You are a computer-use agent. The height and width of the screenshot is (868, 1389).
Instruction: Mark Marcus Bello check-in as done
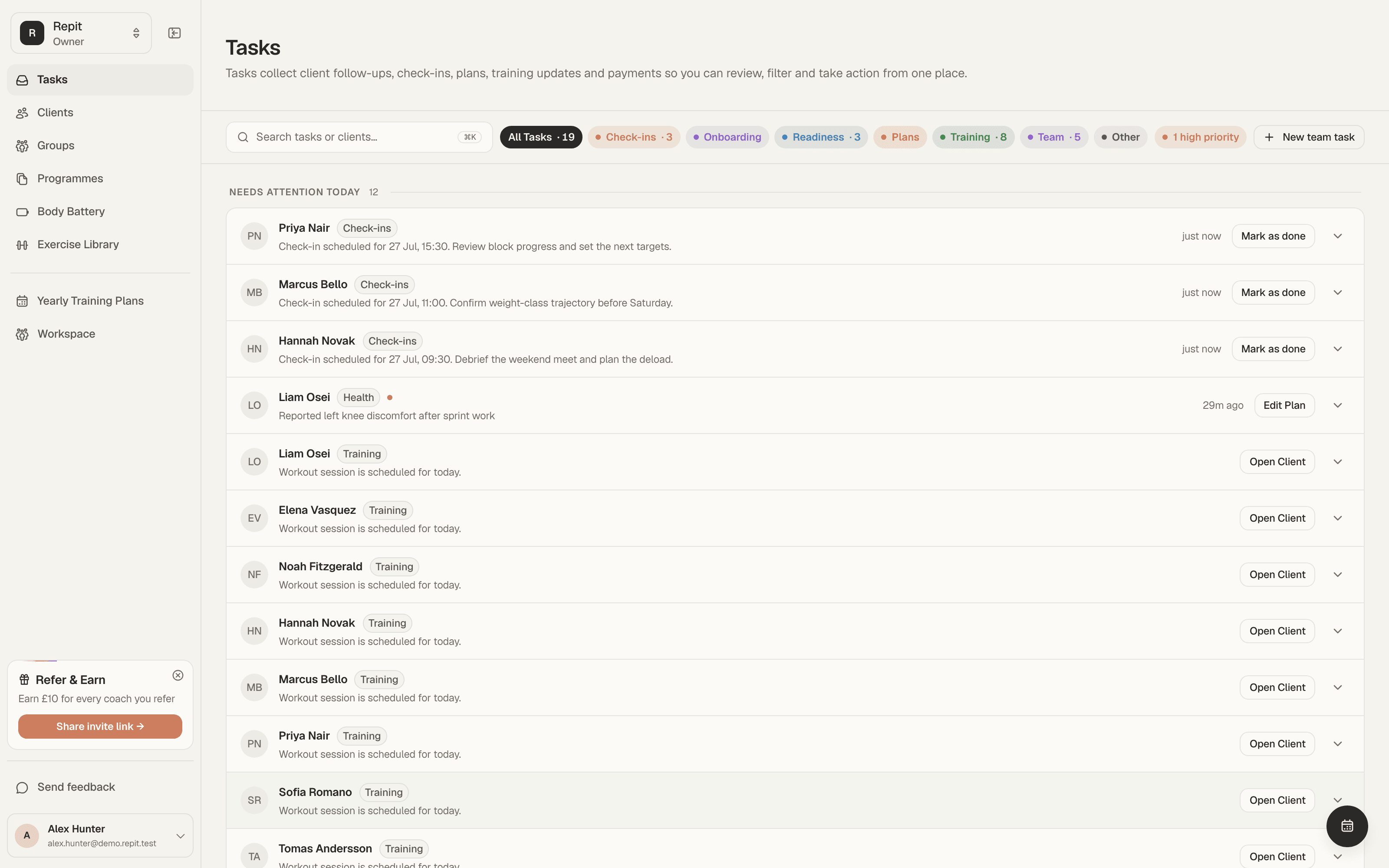click(1273, 293)
